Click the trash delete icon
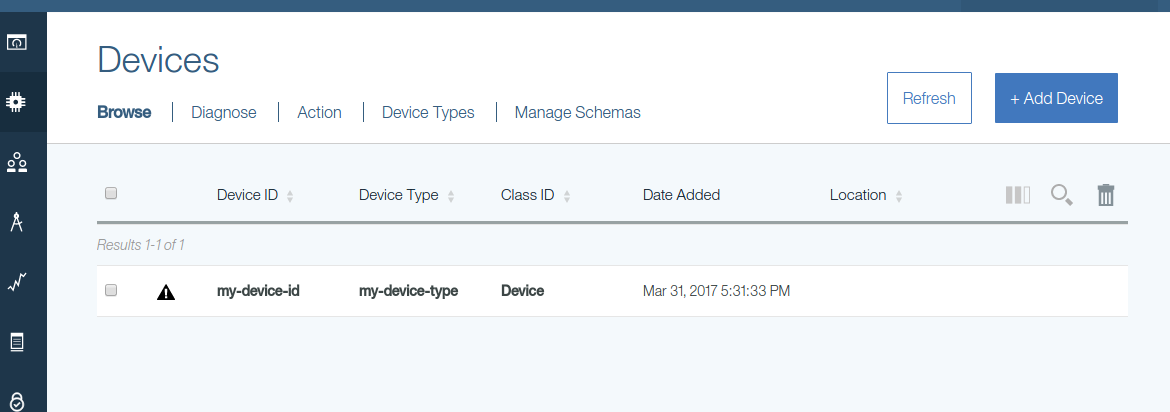The width and height of the screenshot is (1170, 412). (x=1106, y=195)
